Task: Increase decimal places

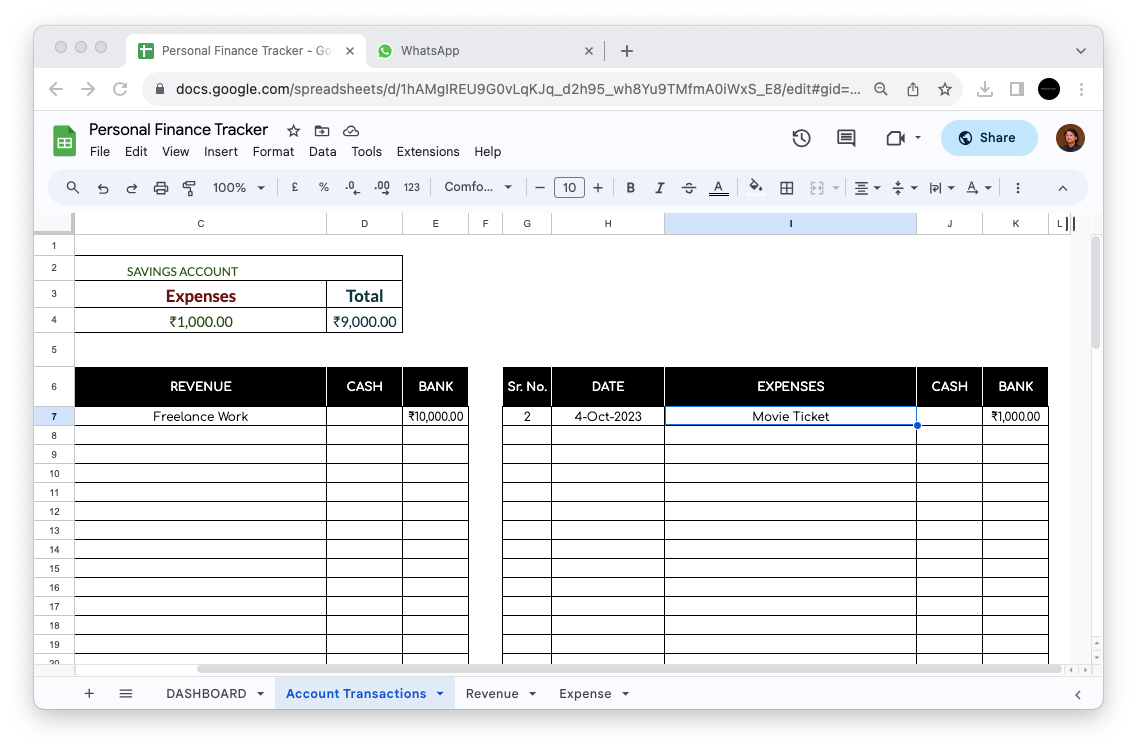Action: pos(381,188)
